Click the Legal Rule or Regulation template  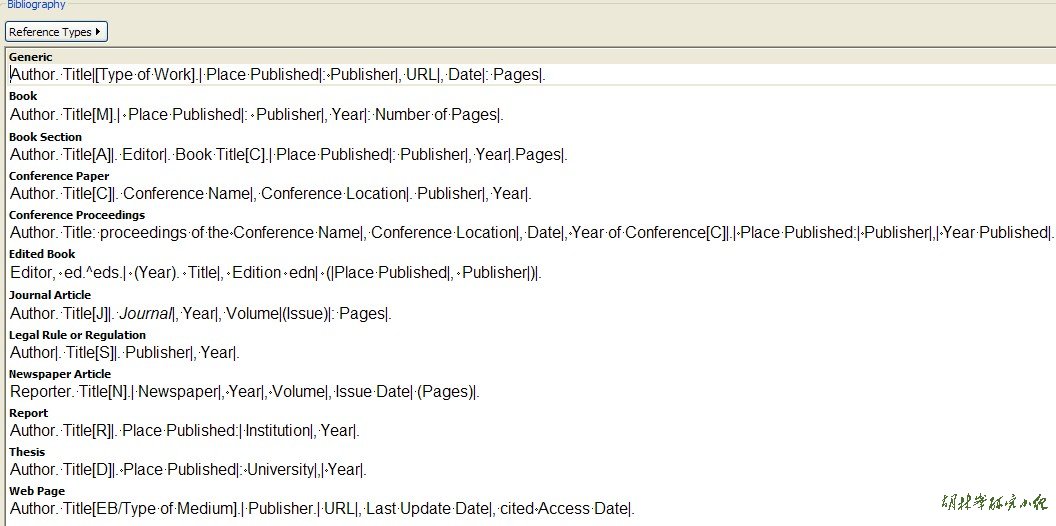coord(125,353)
